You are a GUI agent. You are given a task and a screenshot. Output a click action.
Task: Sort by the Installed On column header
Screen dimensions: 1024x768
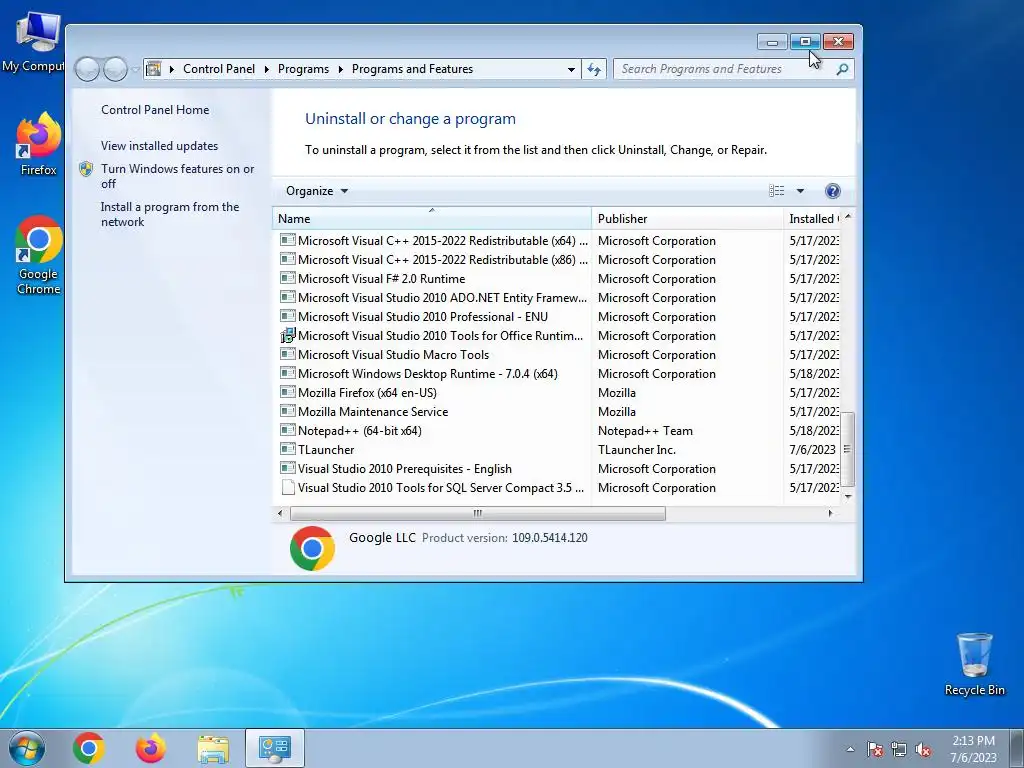812,218
